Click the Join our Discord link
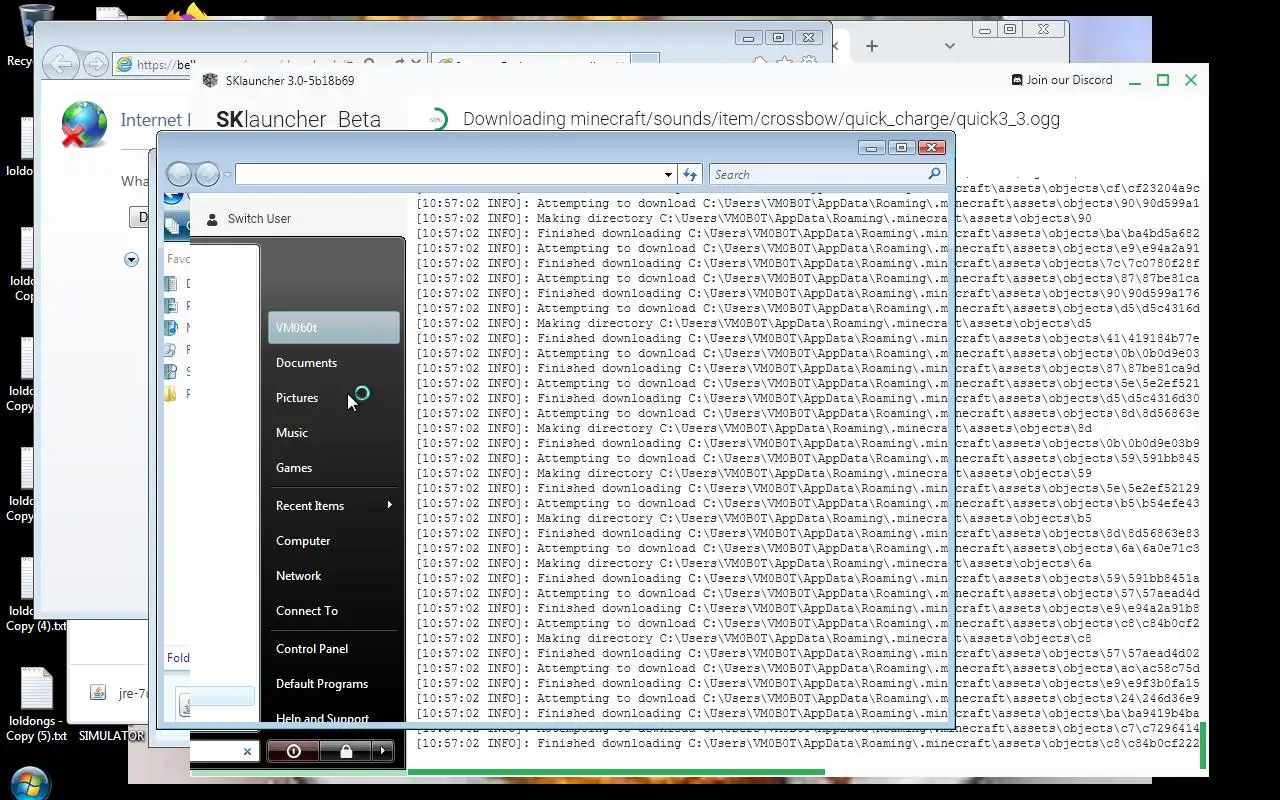This screenshot has width=1280, height=800. click(1062, 80)
